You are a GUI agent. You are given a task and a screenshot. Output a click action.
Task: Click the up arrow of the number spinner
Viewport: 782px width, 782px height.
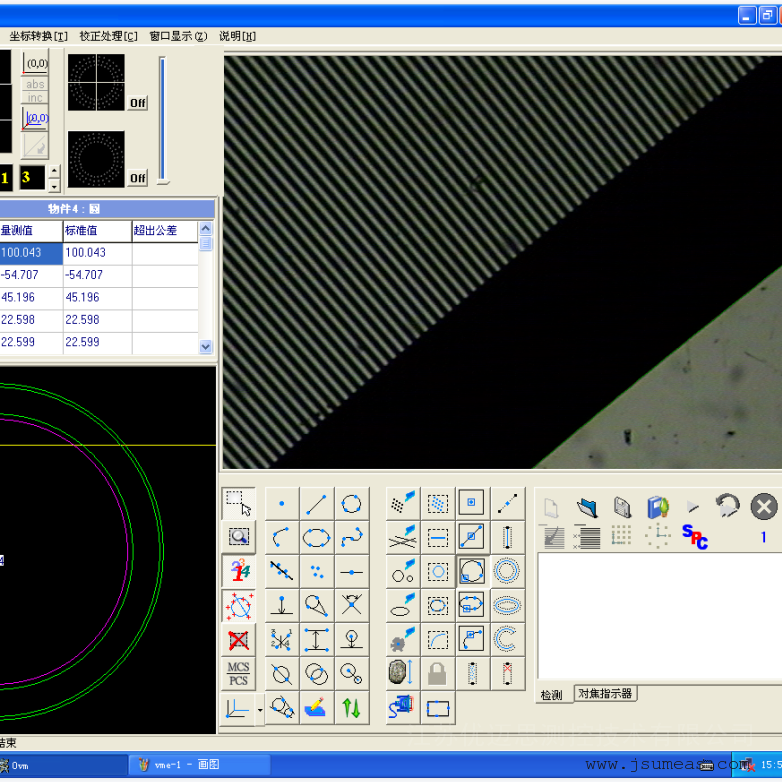[54, 171]
